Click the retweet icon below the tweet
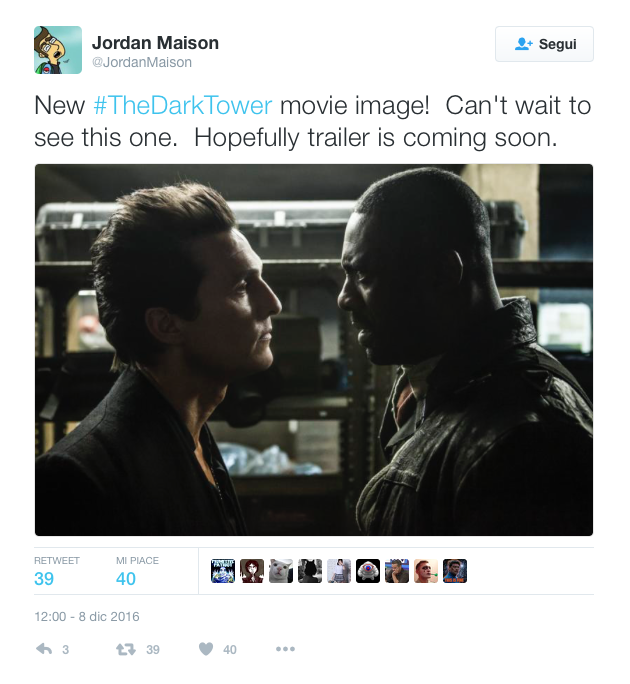 (x=126, y=649)
